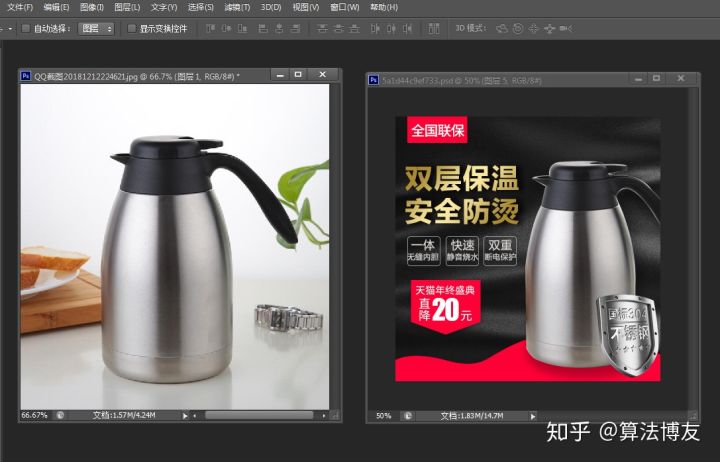Click the scroll-left arrow in the jpg window
720x462 pixels.
tap(195, 416)
